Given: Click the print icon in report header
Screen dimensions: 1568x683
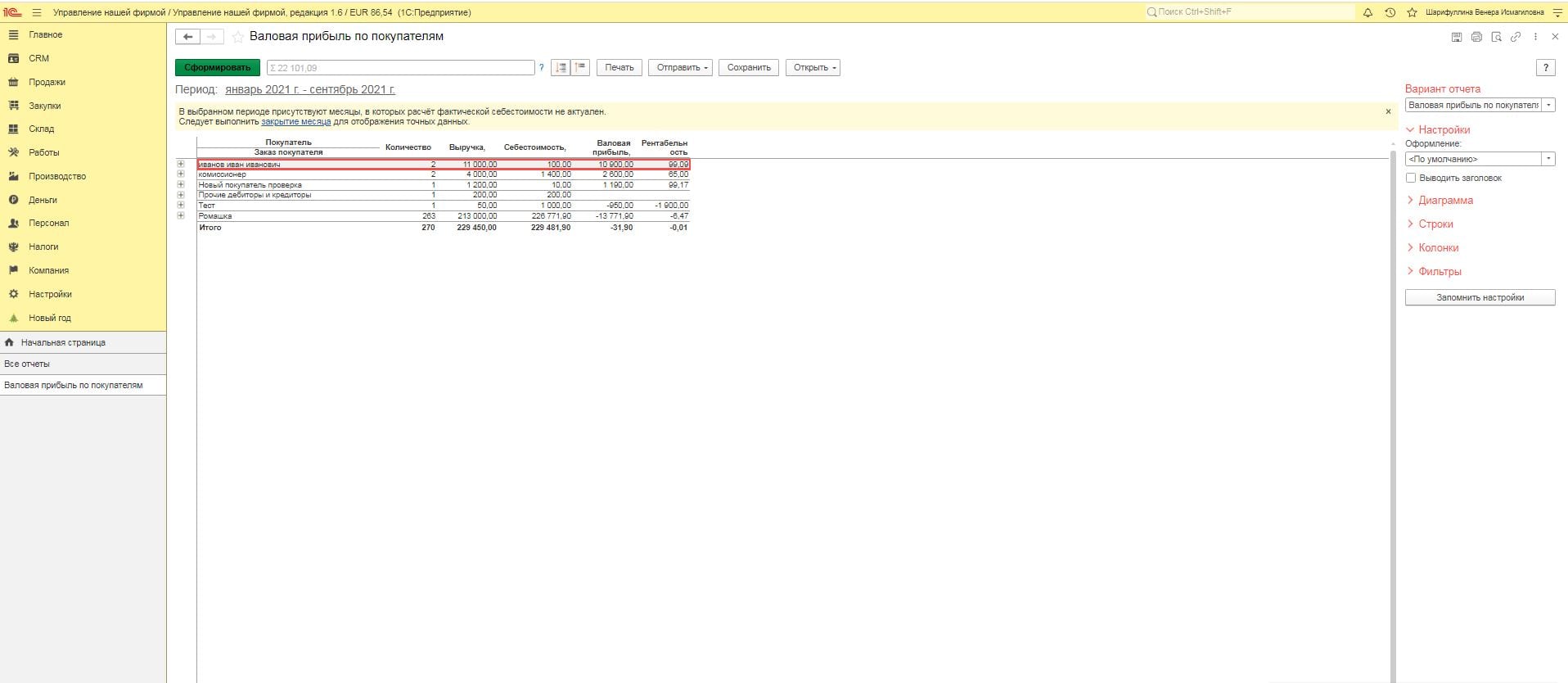Looking at the screenshot, I should 1476,37.
